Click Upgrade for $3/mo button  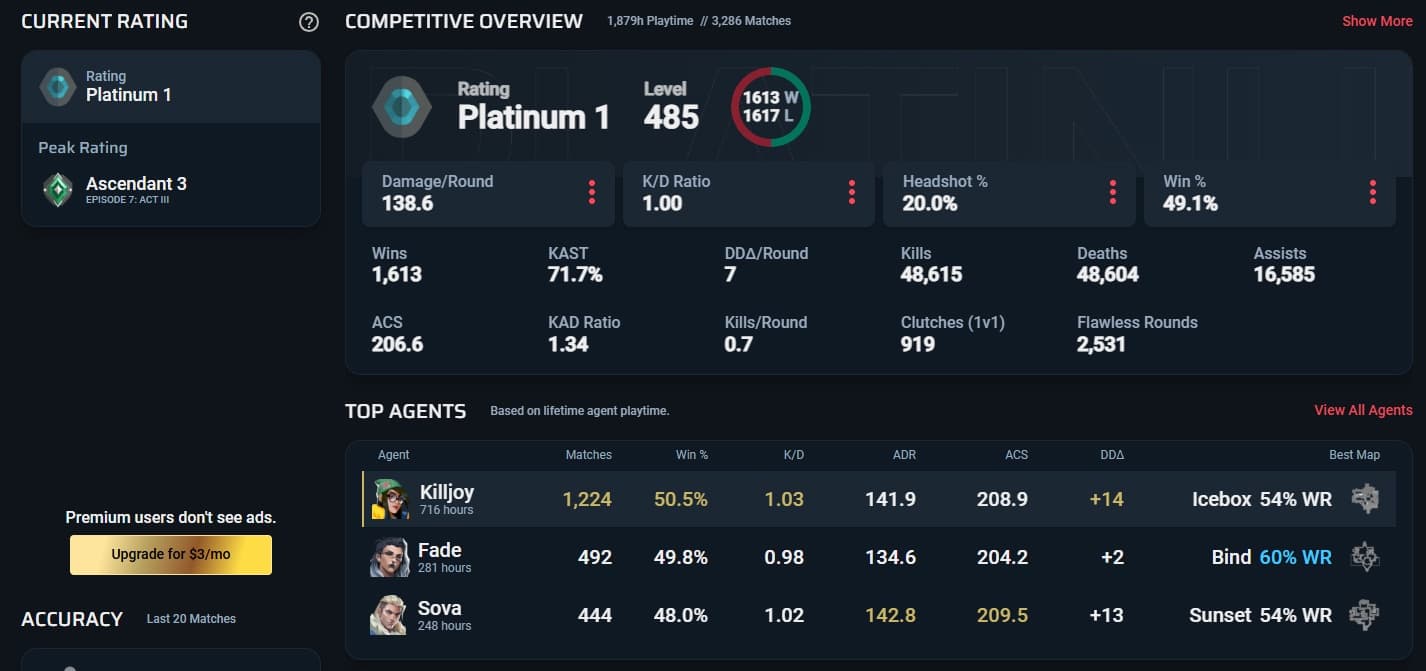(x=171, y=555)
